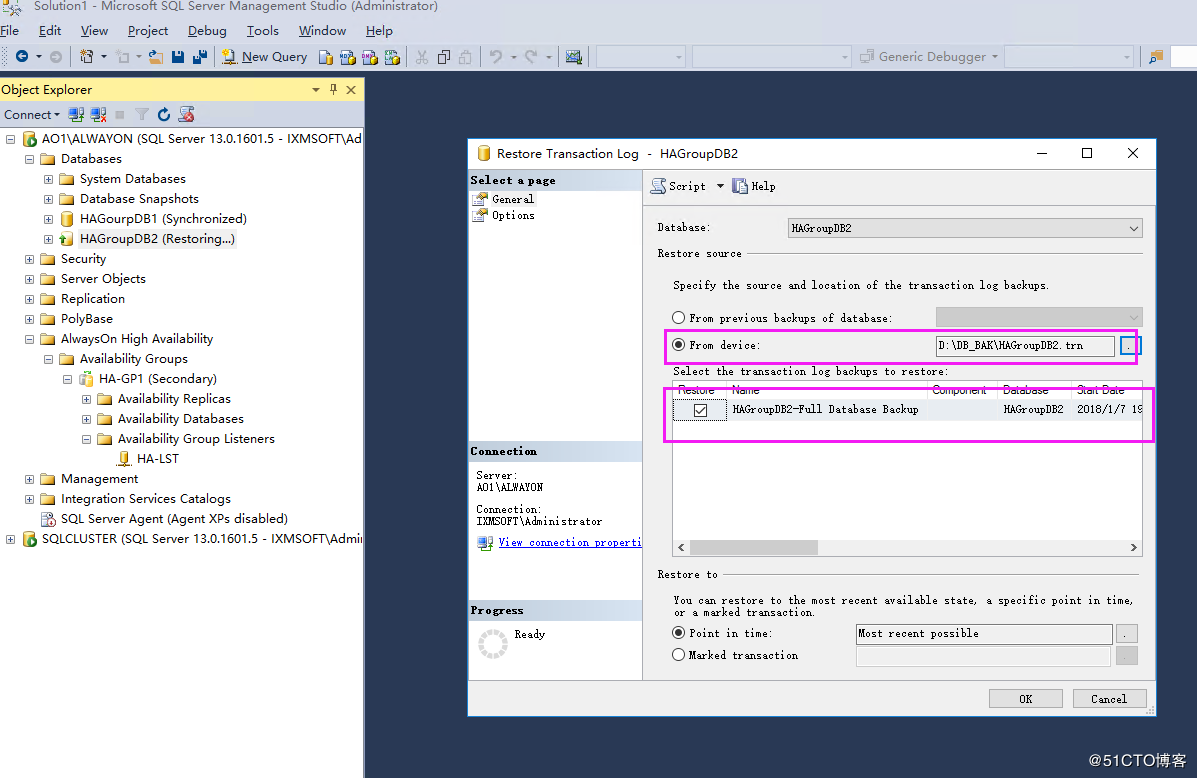
Task: Open the Tools menu
Action: (262, 30)
